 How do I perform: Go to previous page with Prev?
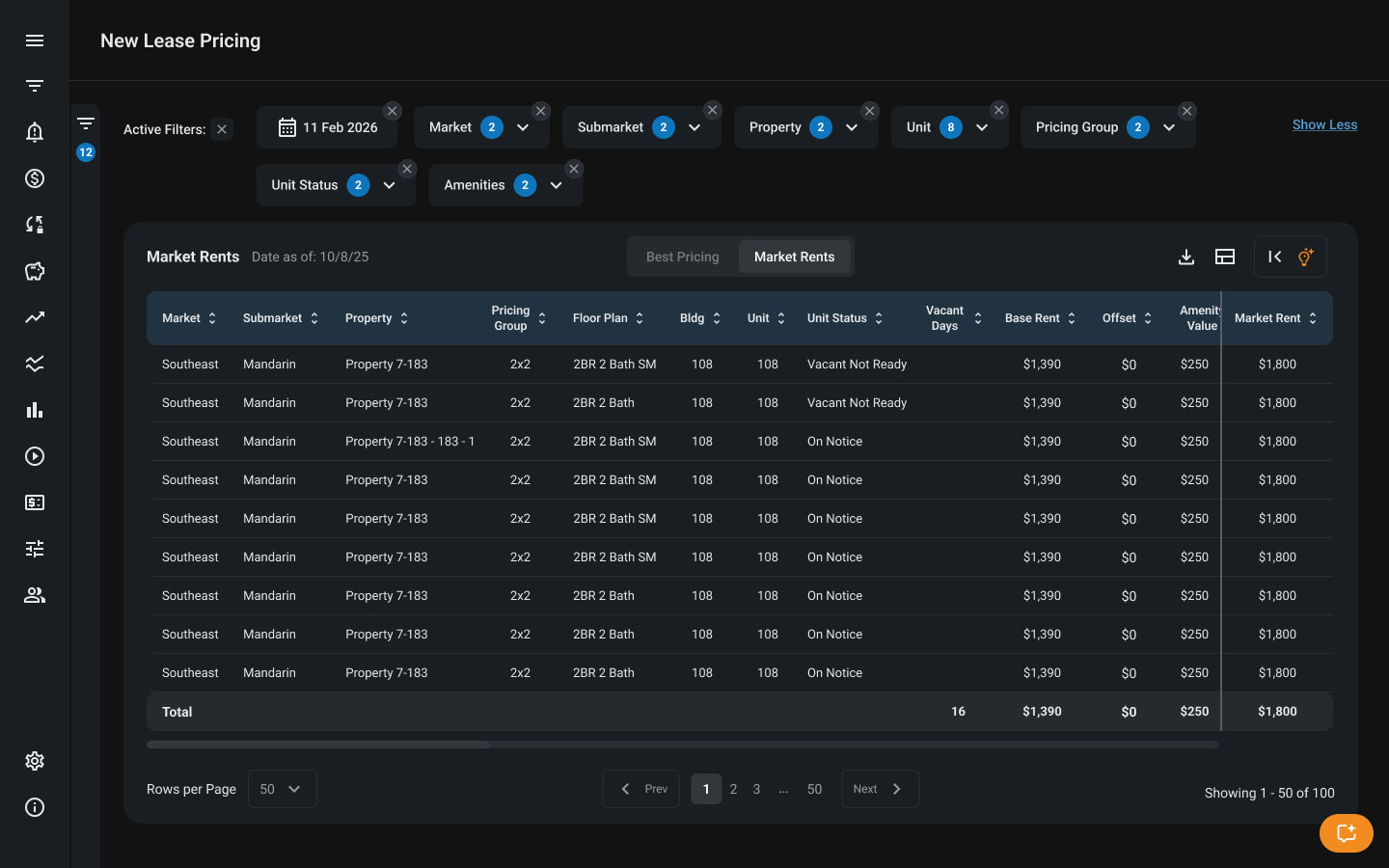tap(641, 789)
